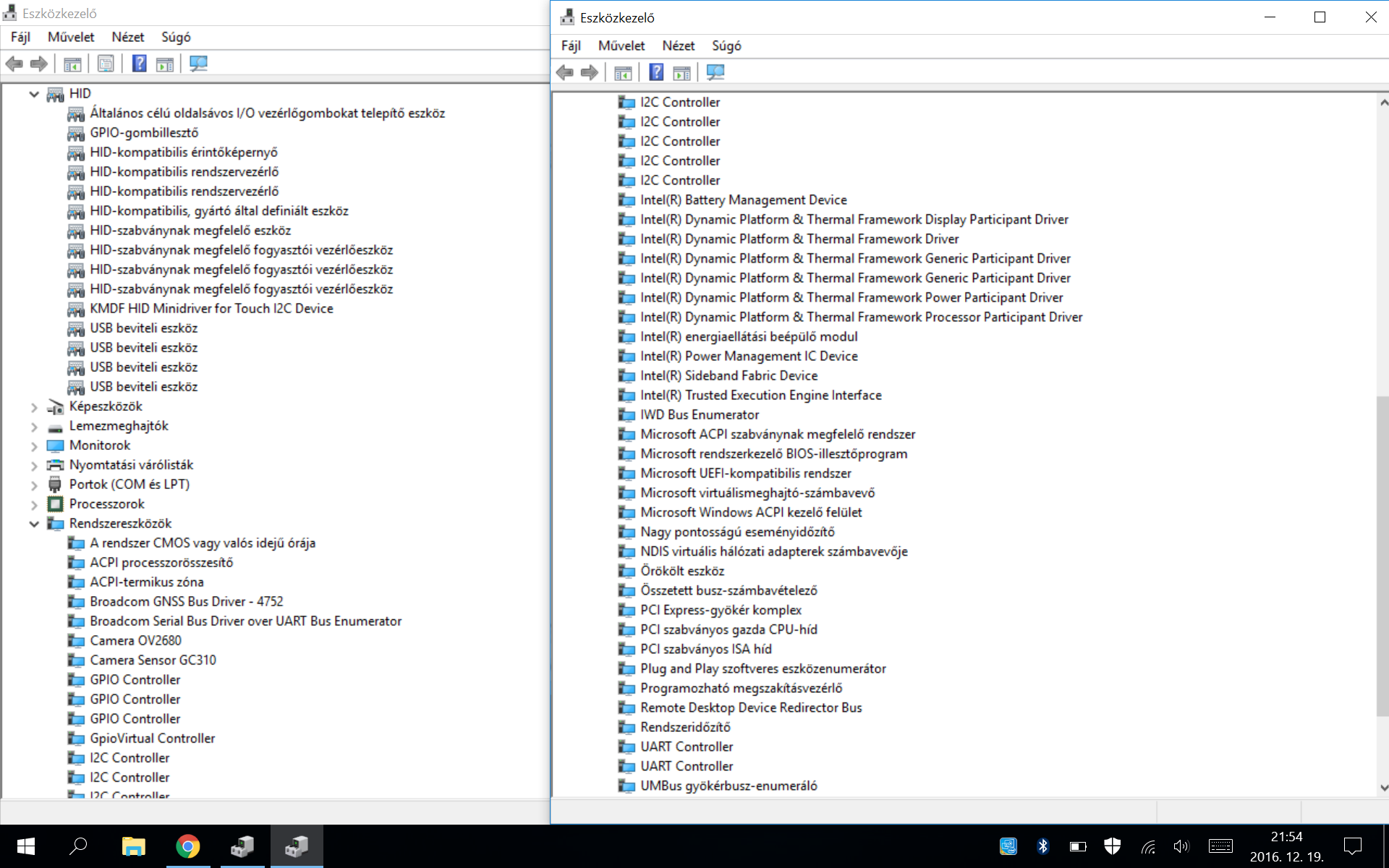
Task: Open Nézet menu in left window
Action: [x=128, y=37]
